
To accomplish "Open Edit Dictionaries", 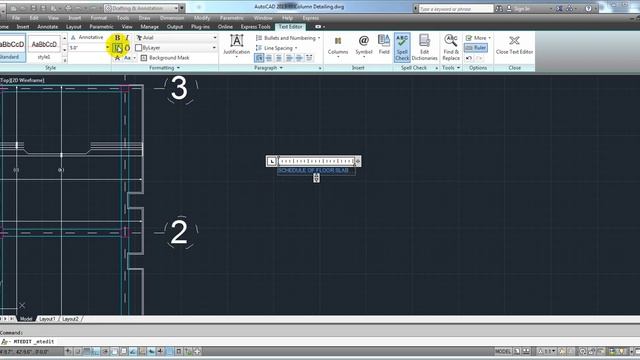I will click(424, 47).
